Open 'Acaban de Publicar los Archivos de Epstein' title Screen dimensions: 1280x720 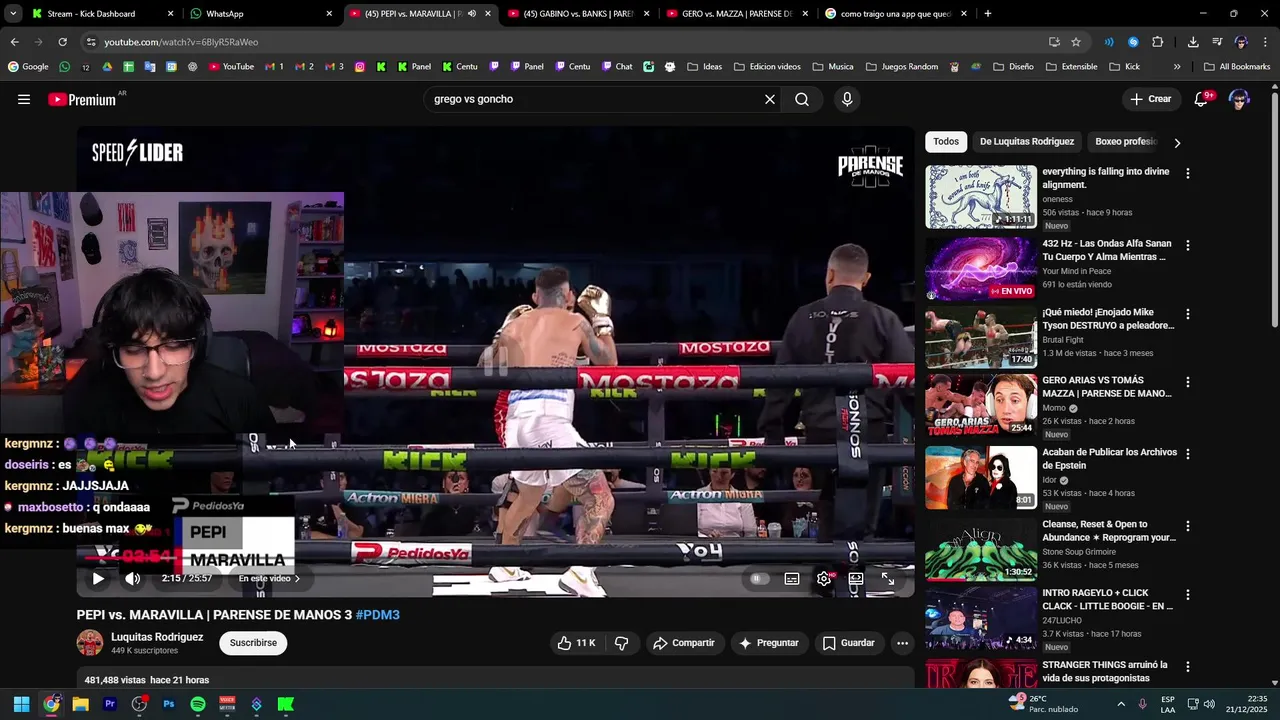(1109, 459)
